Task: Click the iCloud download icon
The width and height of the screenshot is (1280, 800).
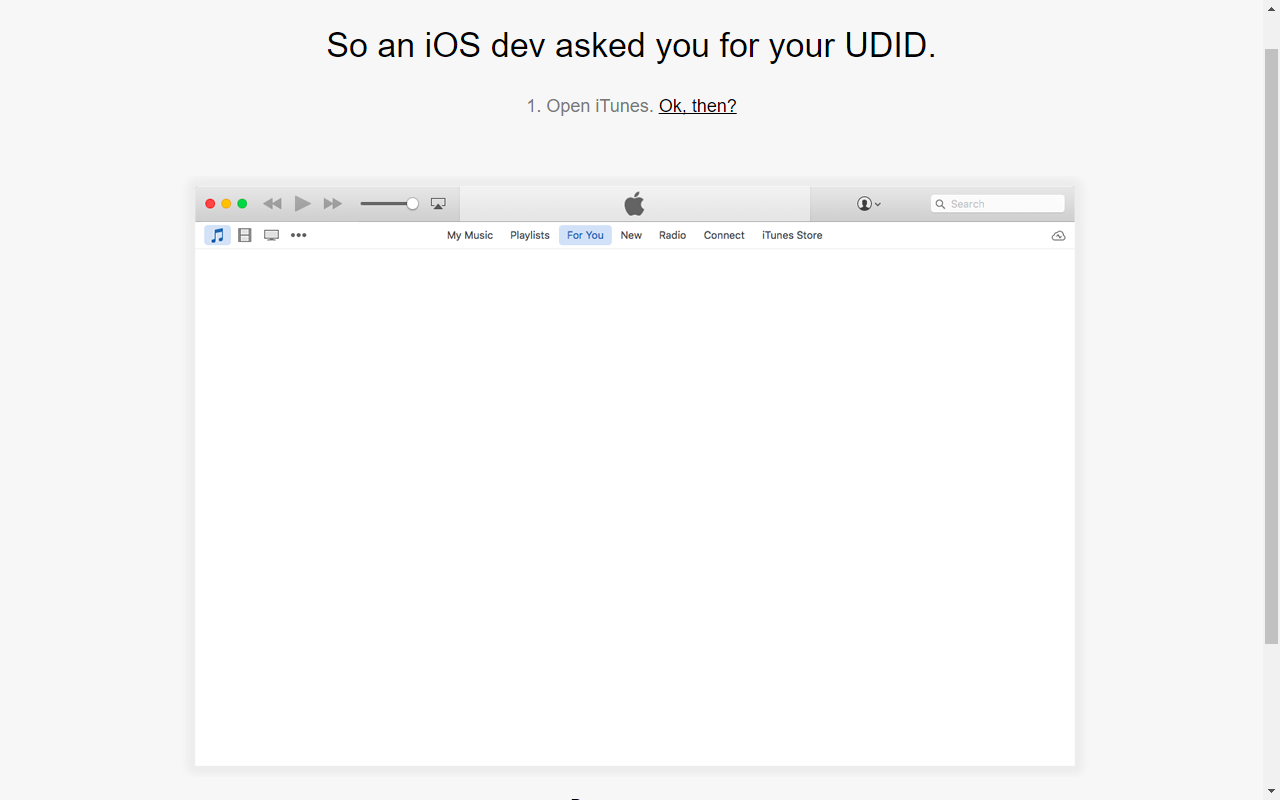Action: tap(1058, 236)
